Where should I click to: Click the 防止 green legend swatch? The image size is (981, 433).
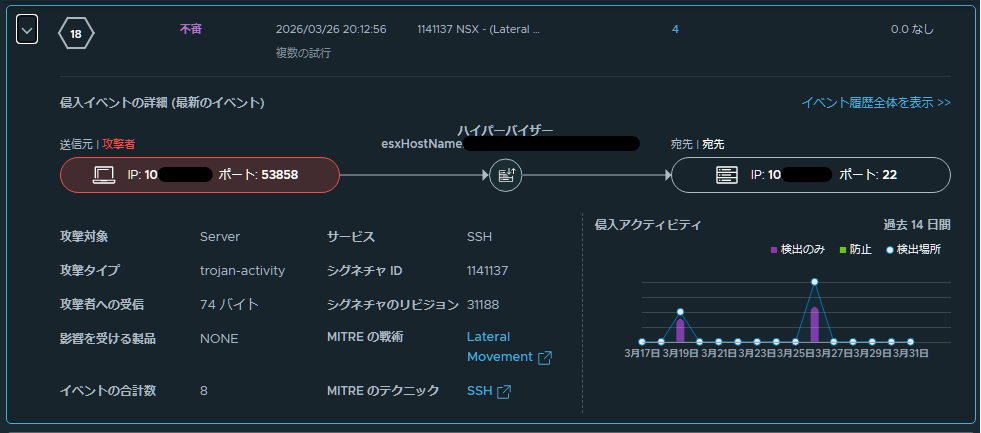point(843,250)
